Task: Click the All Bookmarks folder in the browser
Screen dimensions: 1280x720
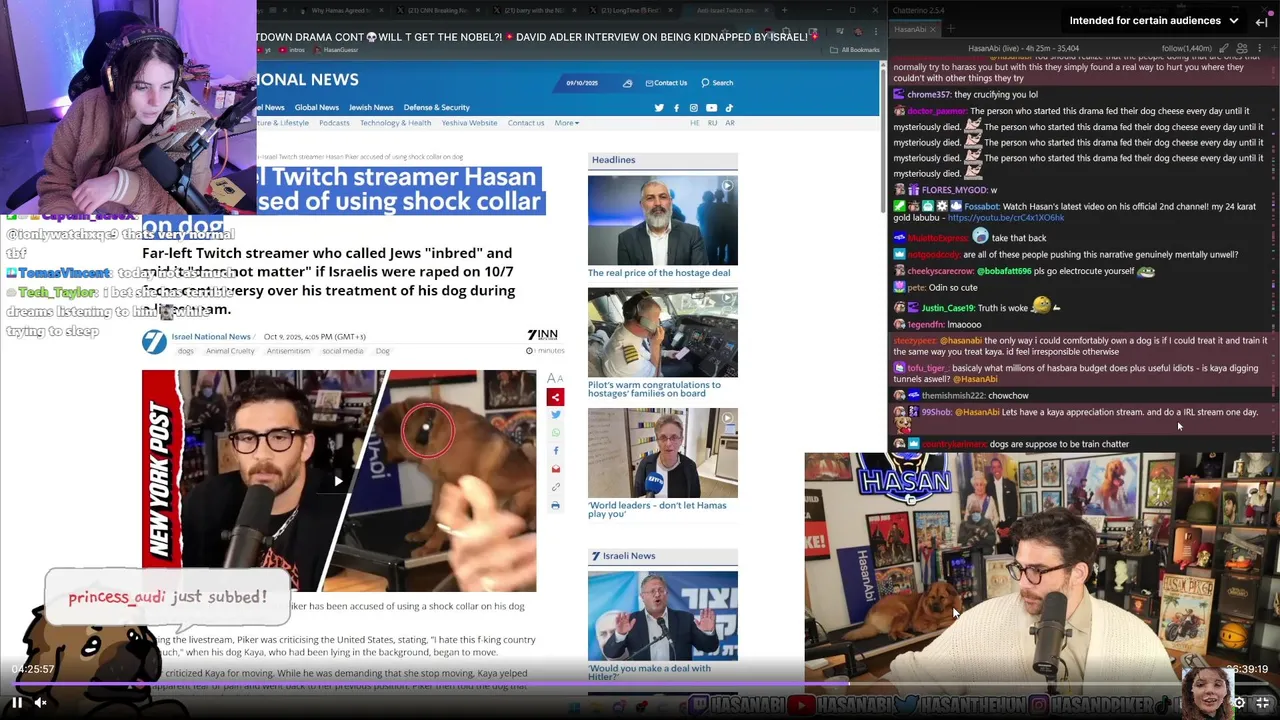Action: 856,50
